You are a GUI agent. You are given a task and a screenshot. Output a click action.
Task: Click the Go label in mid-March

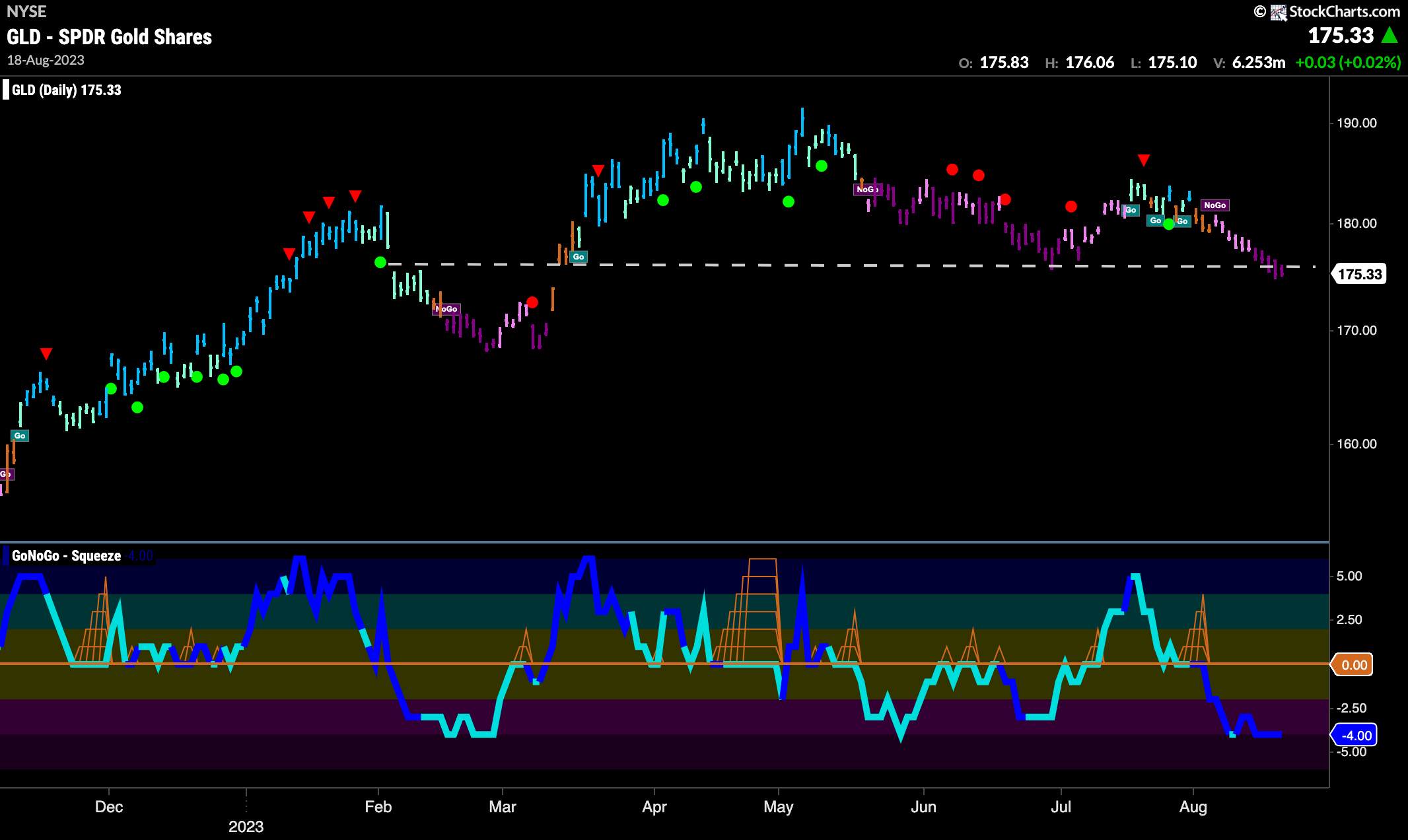(x=579, y=256)
